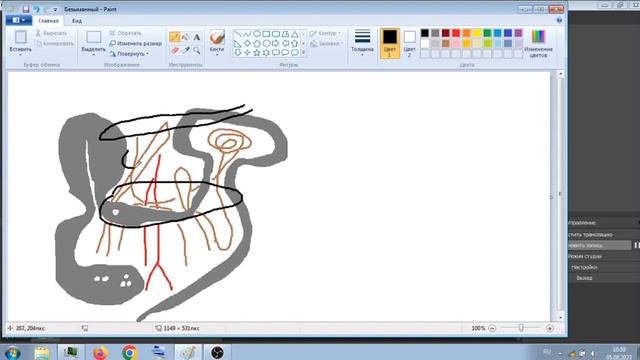Select the Eraser tool
Viewport: 640px width, 360px height.
tap(175, 50)
